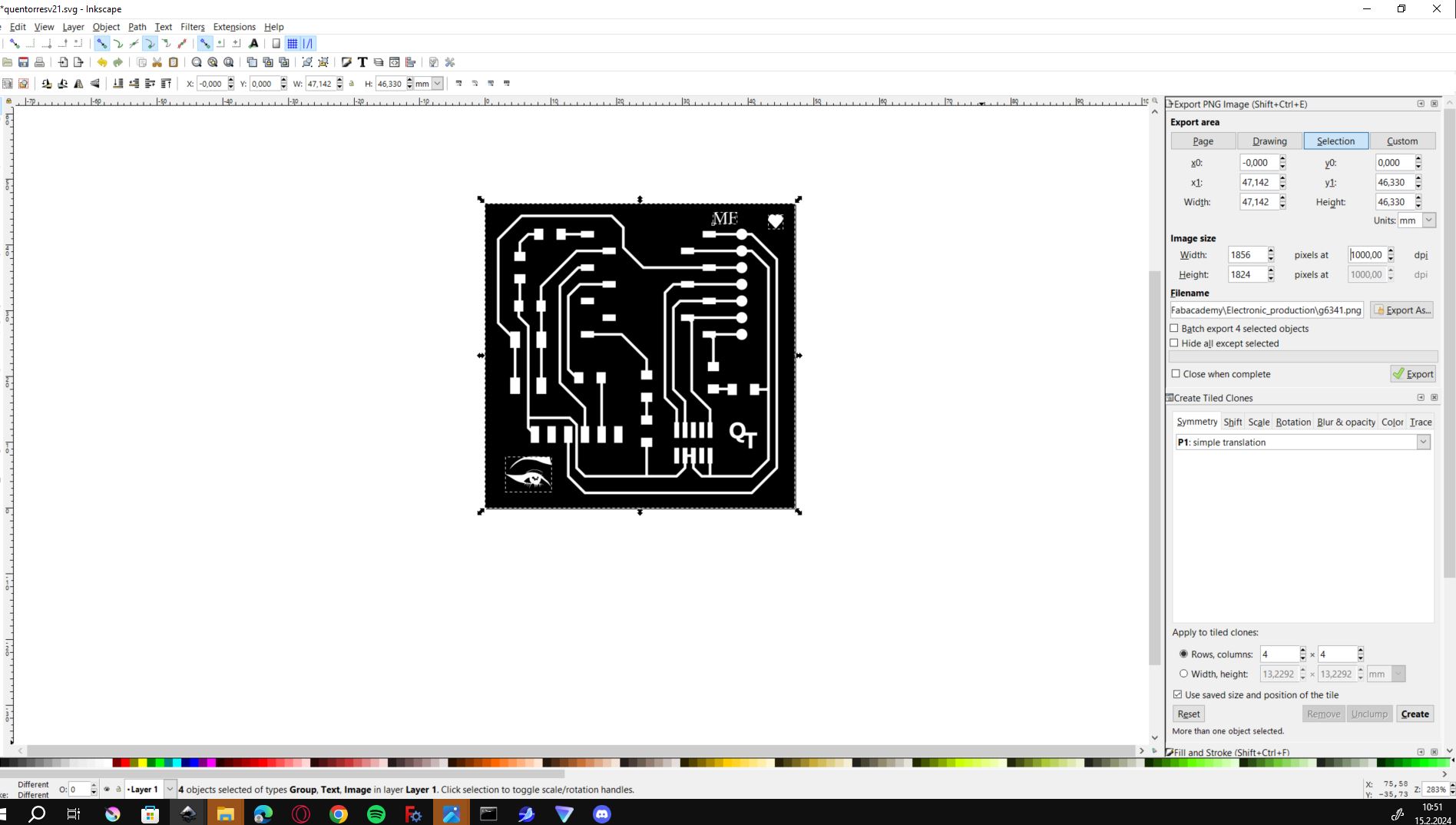Toggle snapping to grids
The image size is (1456, 825).
click(x=293, y=44)
